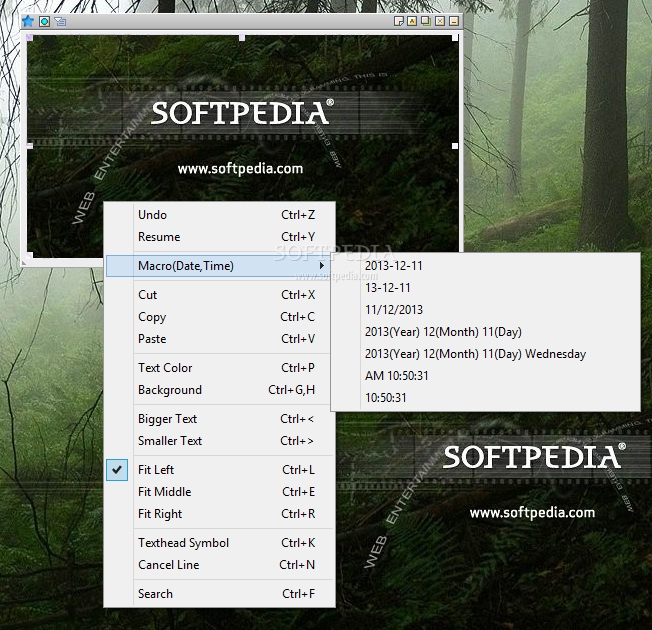Click the top-center resize handle of the image
Image resolution: width=652 pixels, height=630 pixels.
click(x=242, y=38)
